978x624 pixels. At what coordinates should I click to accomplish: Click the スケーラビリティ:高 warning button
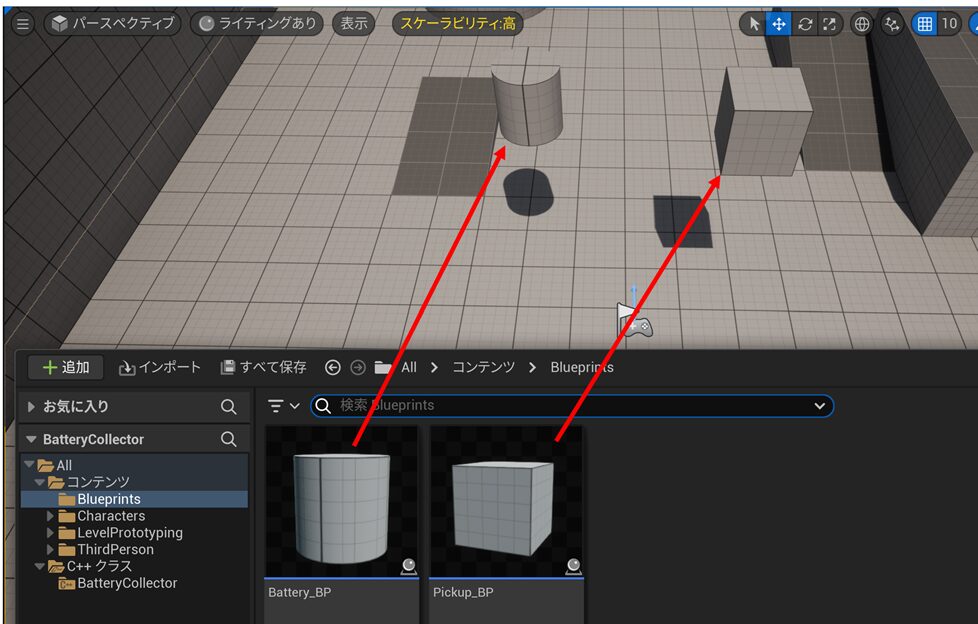click(457, 24)
